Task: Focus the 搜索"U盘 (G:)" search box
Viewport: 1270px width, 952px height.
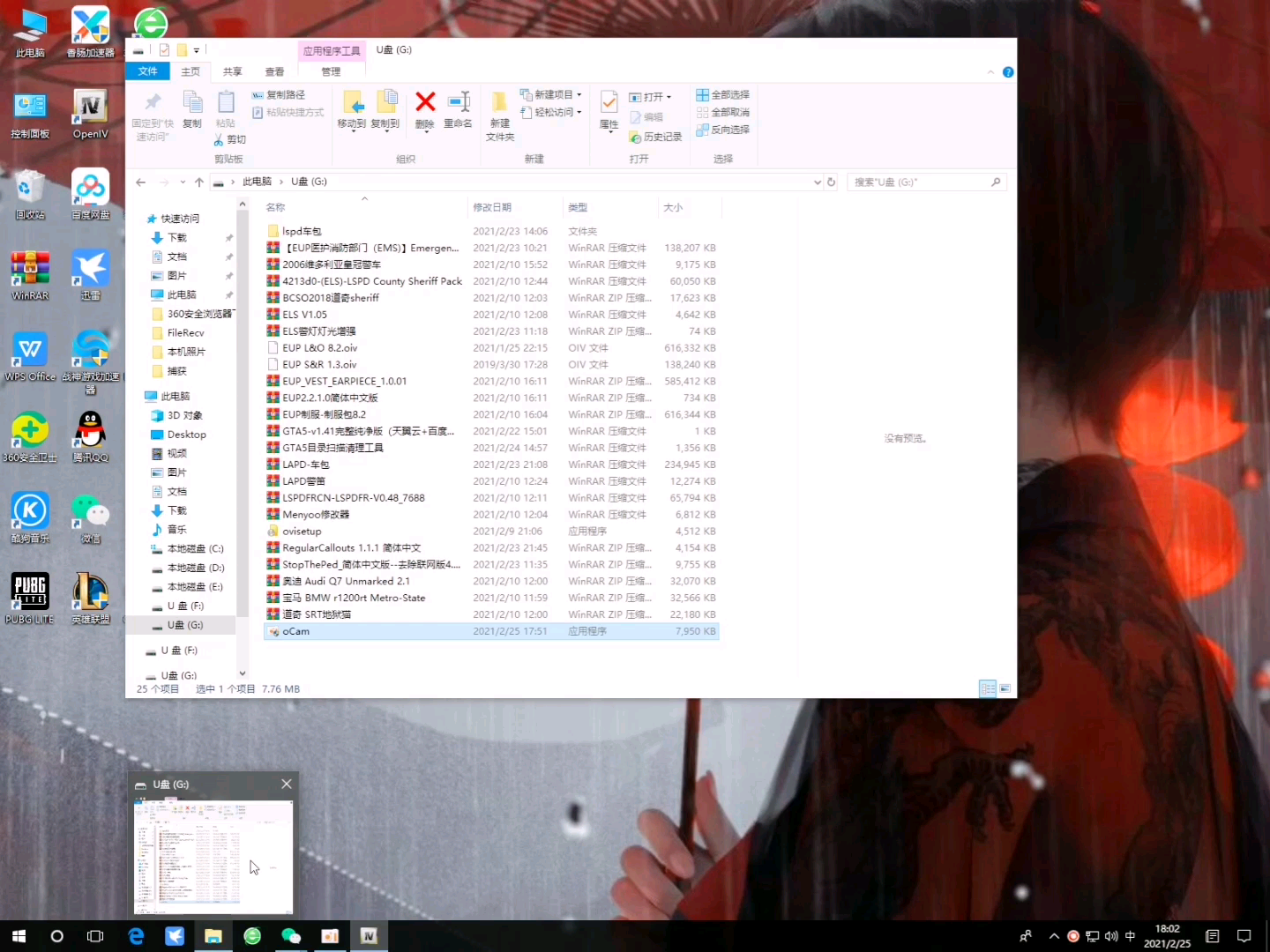Action: coord(926,182)
